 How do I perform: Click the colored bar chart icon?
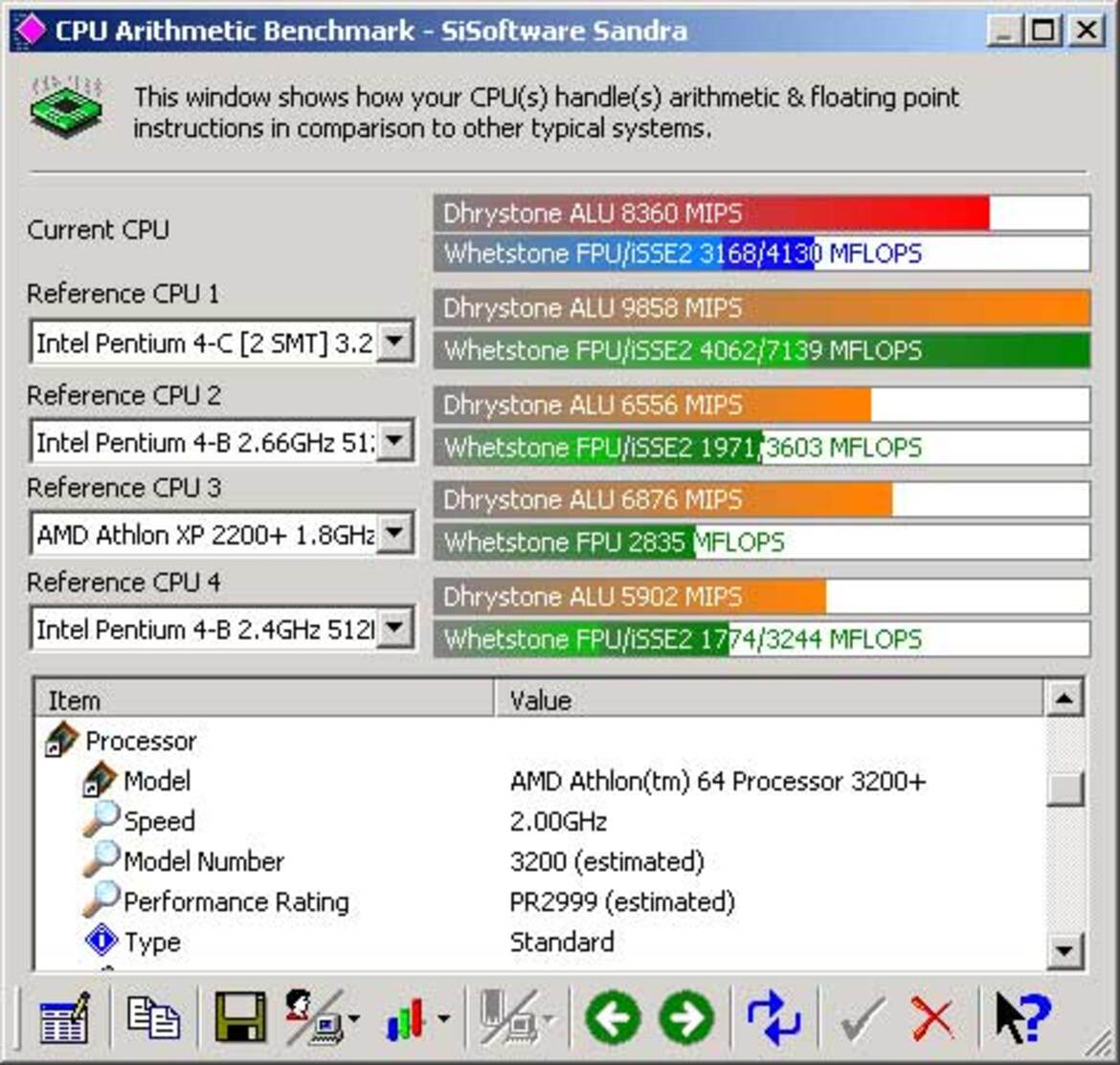[406, 1018]
